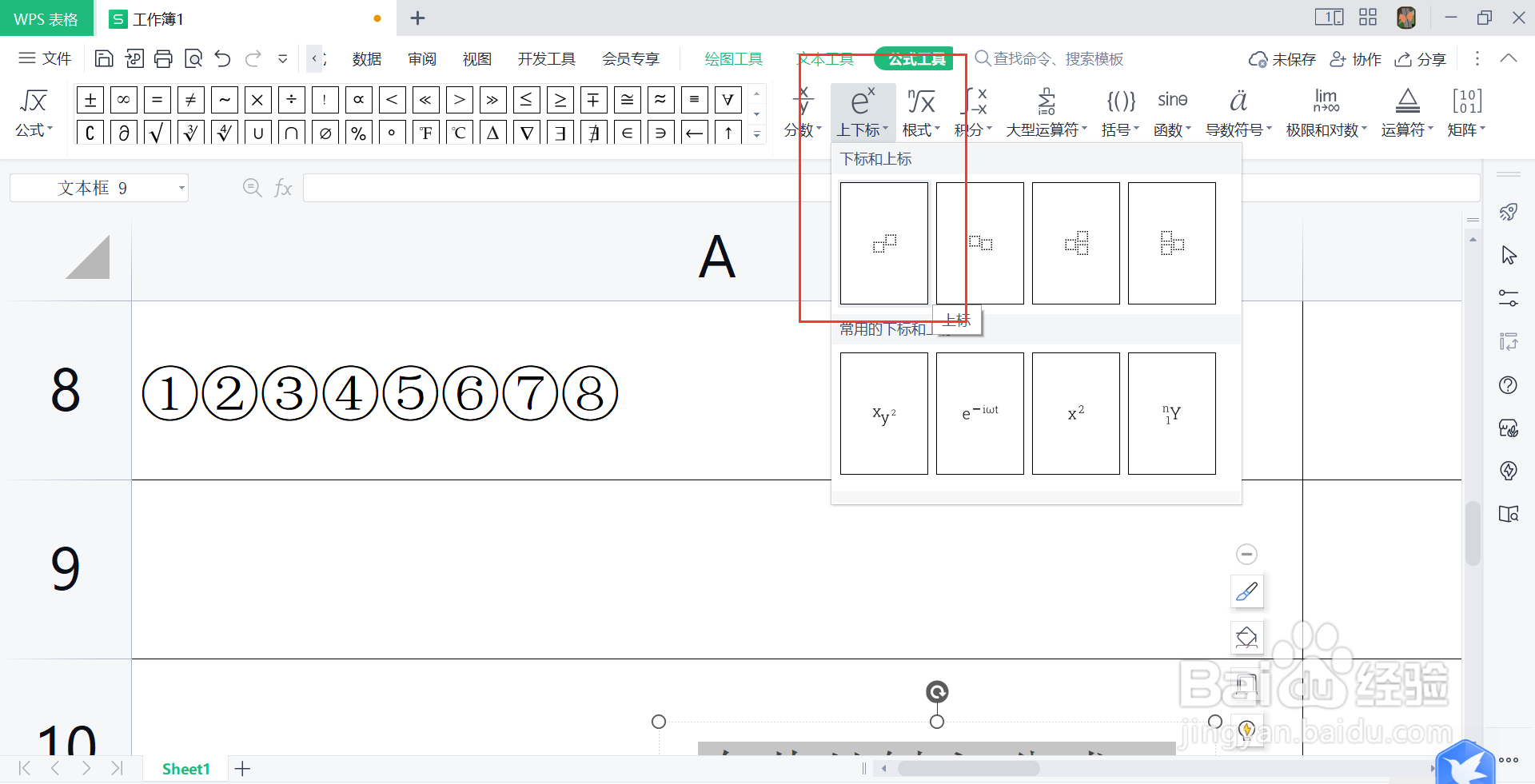1535x784 pixels.
Task: Insert the less-than-or-equal symbol
Action: (x=526, y=100)
